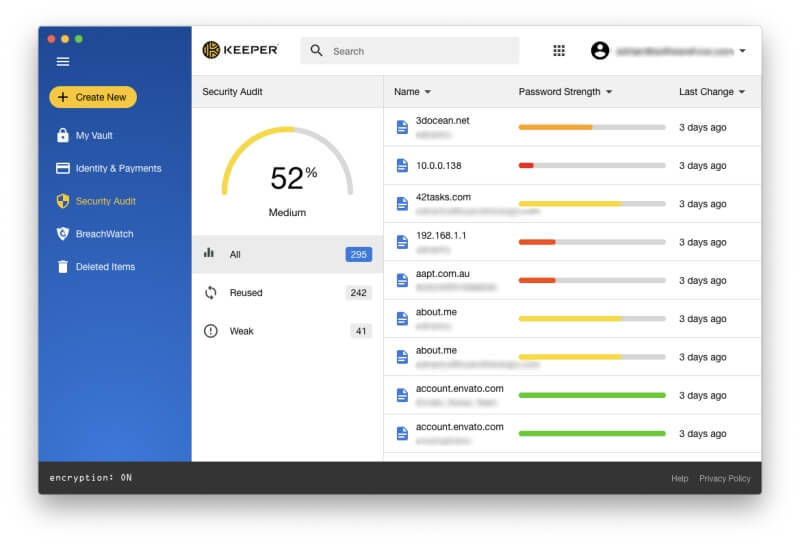800x545 pixels.
Task: Click the Security Audit panel header
Action: tap(287, 92)
